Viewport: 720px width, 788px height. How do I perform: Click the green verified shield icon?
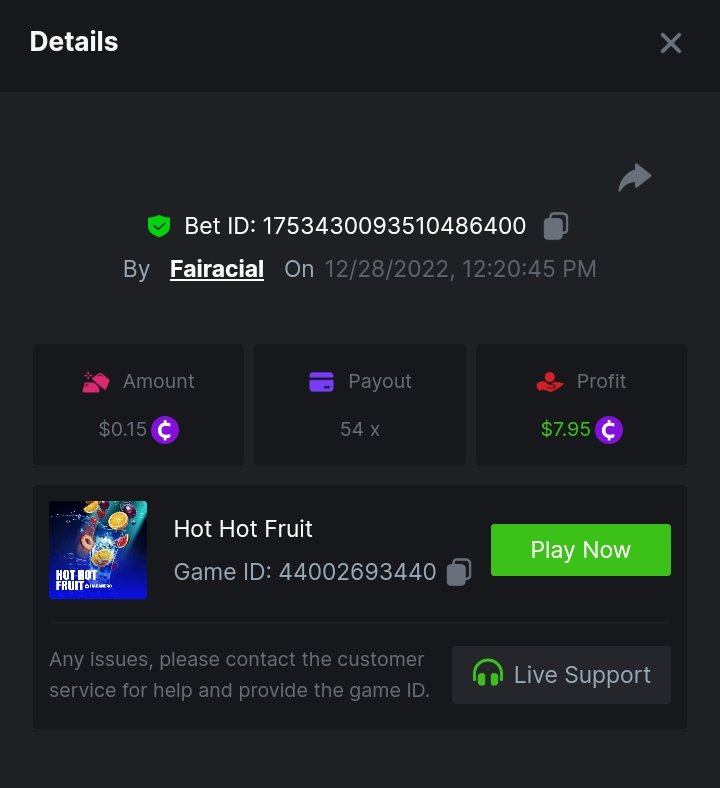coord(158,226)
